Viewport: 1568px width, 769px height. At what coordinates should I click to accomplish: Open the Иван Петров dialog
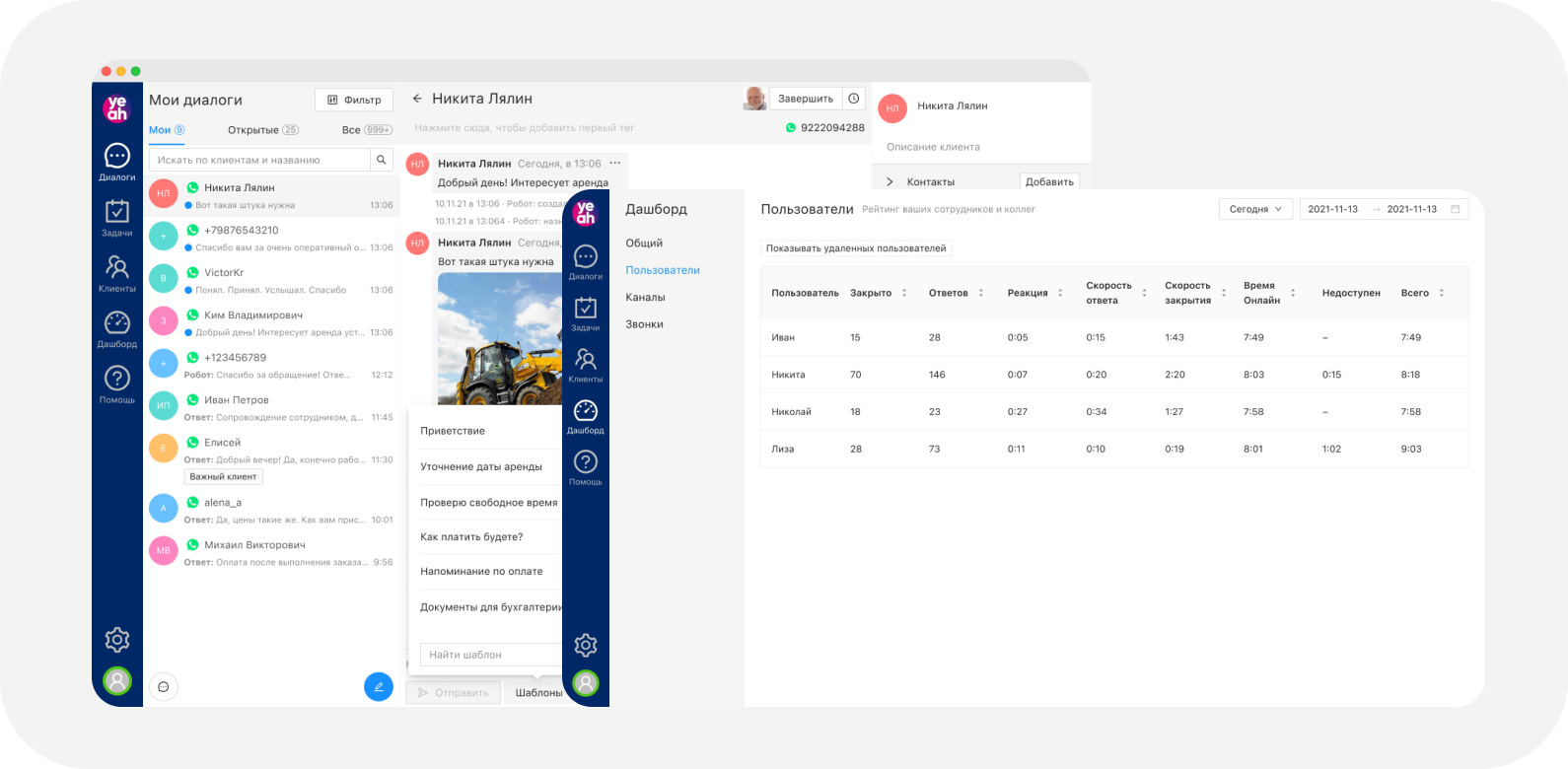(x=271, y=408)
